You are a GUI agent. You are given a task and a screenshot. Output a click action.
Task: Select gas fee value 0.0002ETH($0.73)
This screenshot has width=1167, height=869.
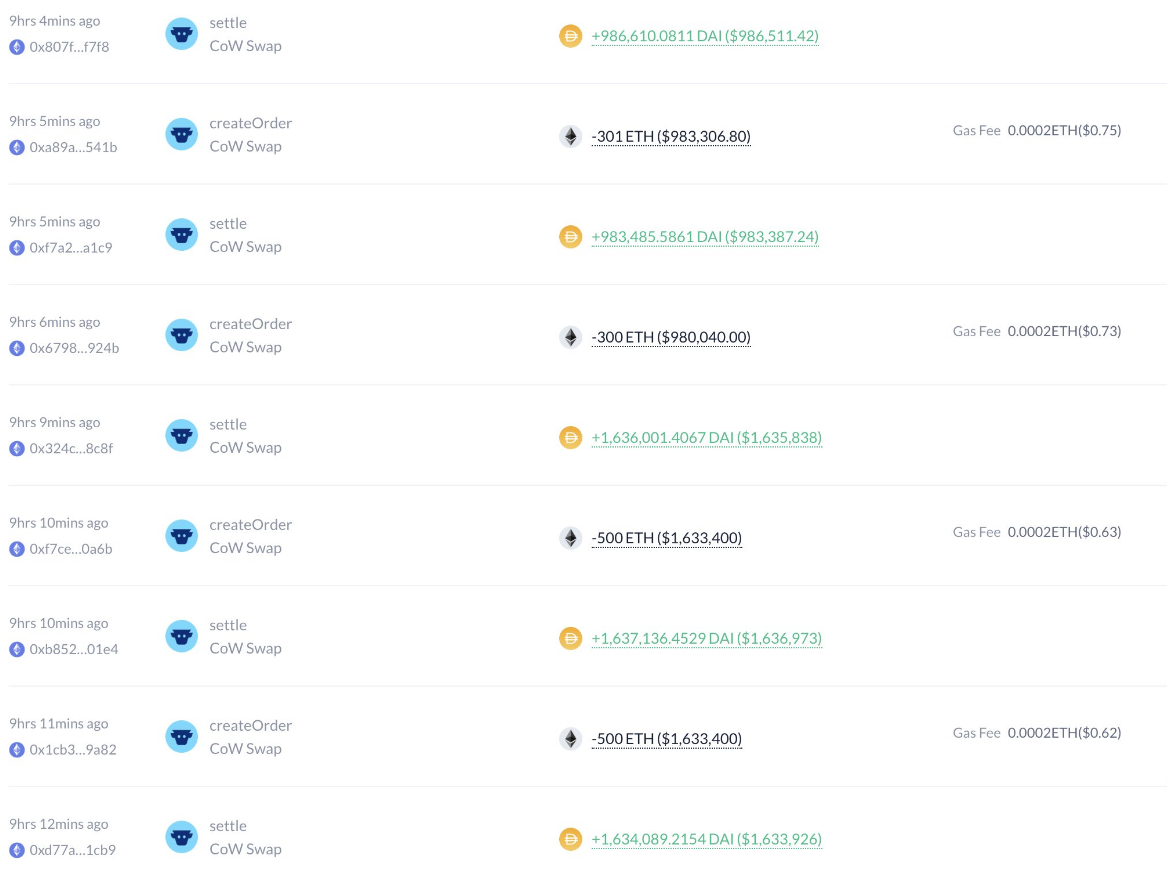[1064, 331]
